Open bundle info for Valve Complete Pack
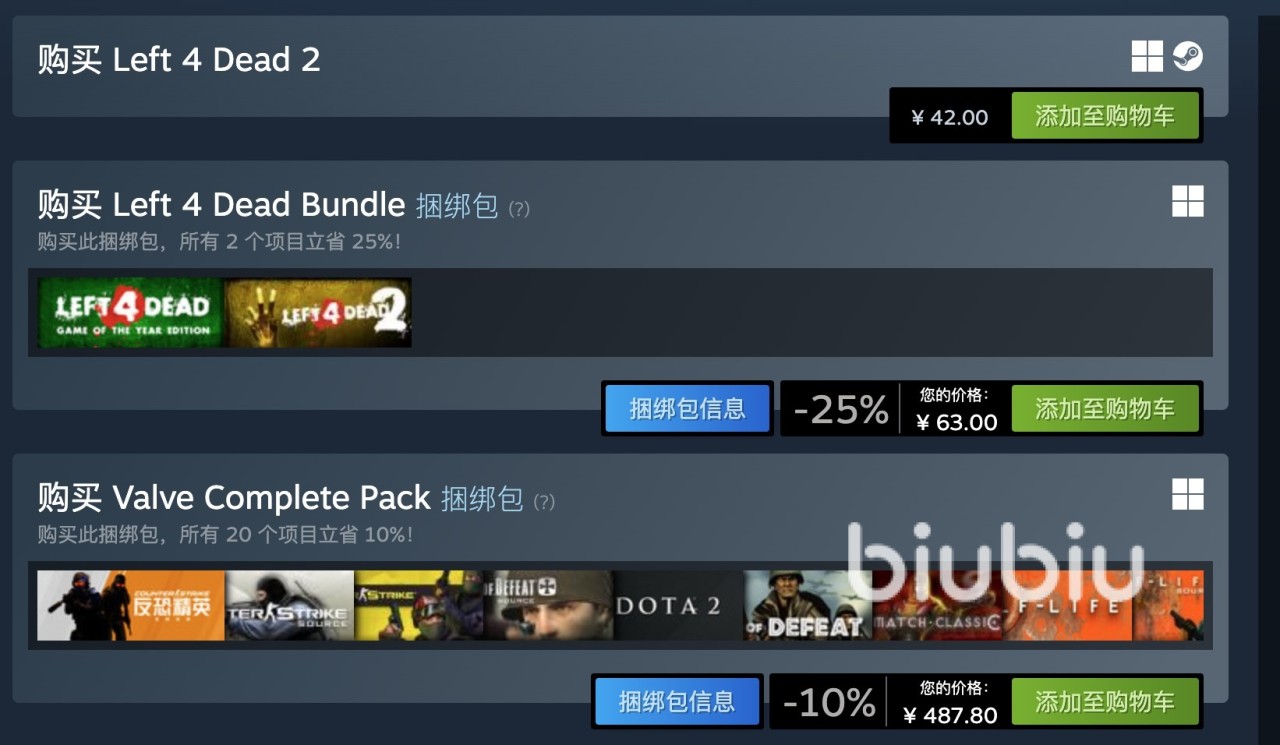This screenshot has width=1280, height=745. pos(677,701)
